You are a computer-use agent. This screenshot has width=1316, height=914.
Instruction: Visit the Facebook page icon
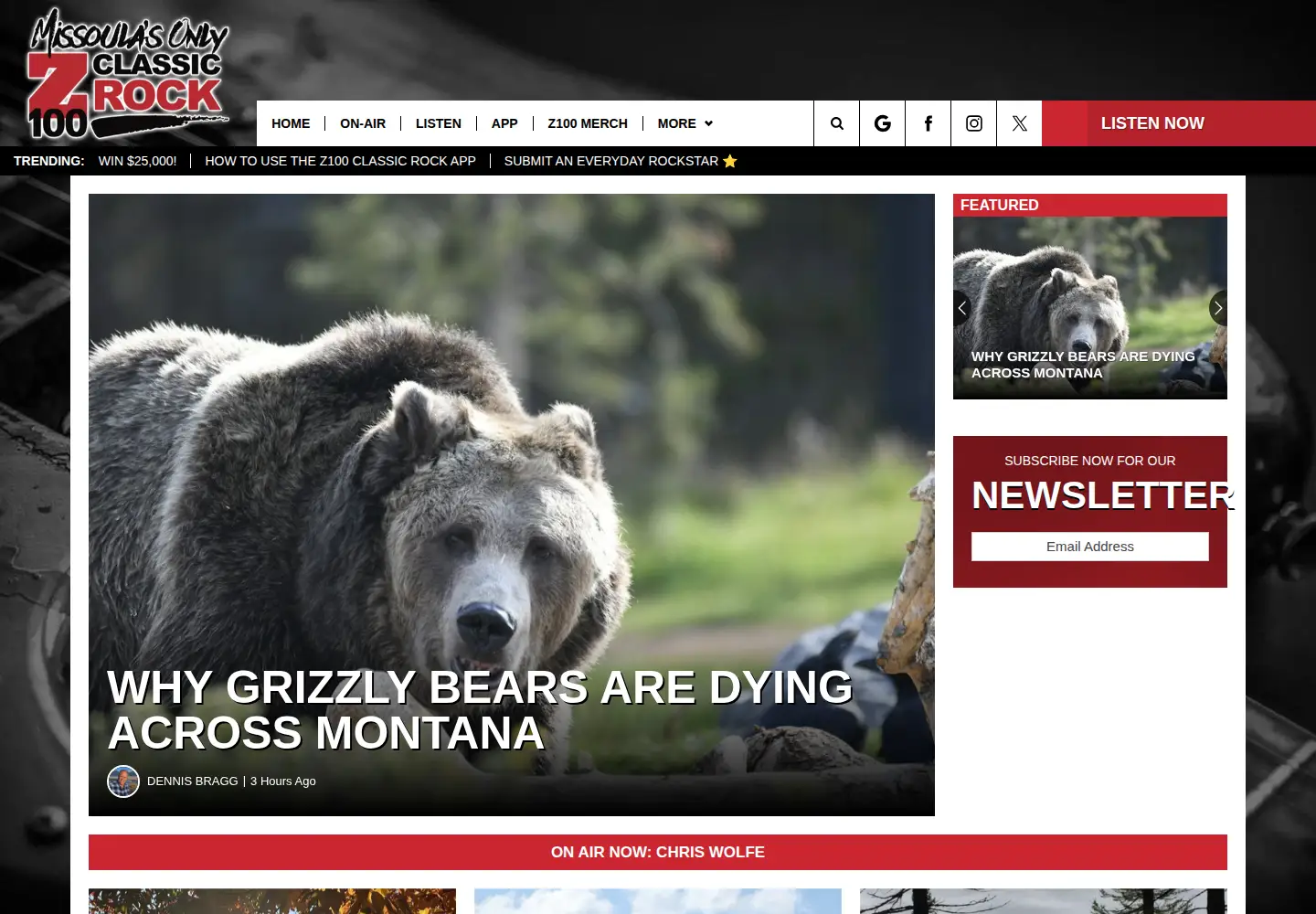click(929, 123)
